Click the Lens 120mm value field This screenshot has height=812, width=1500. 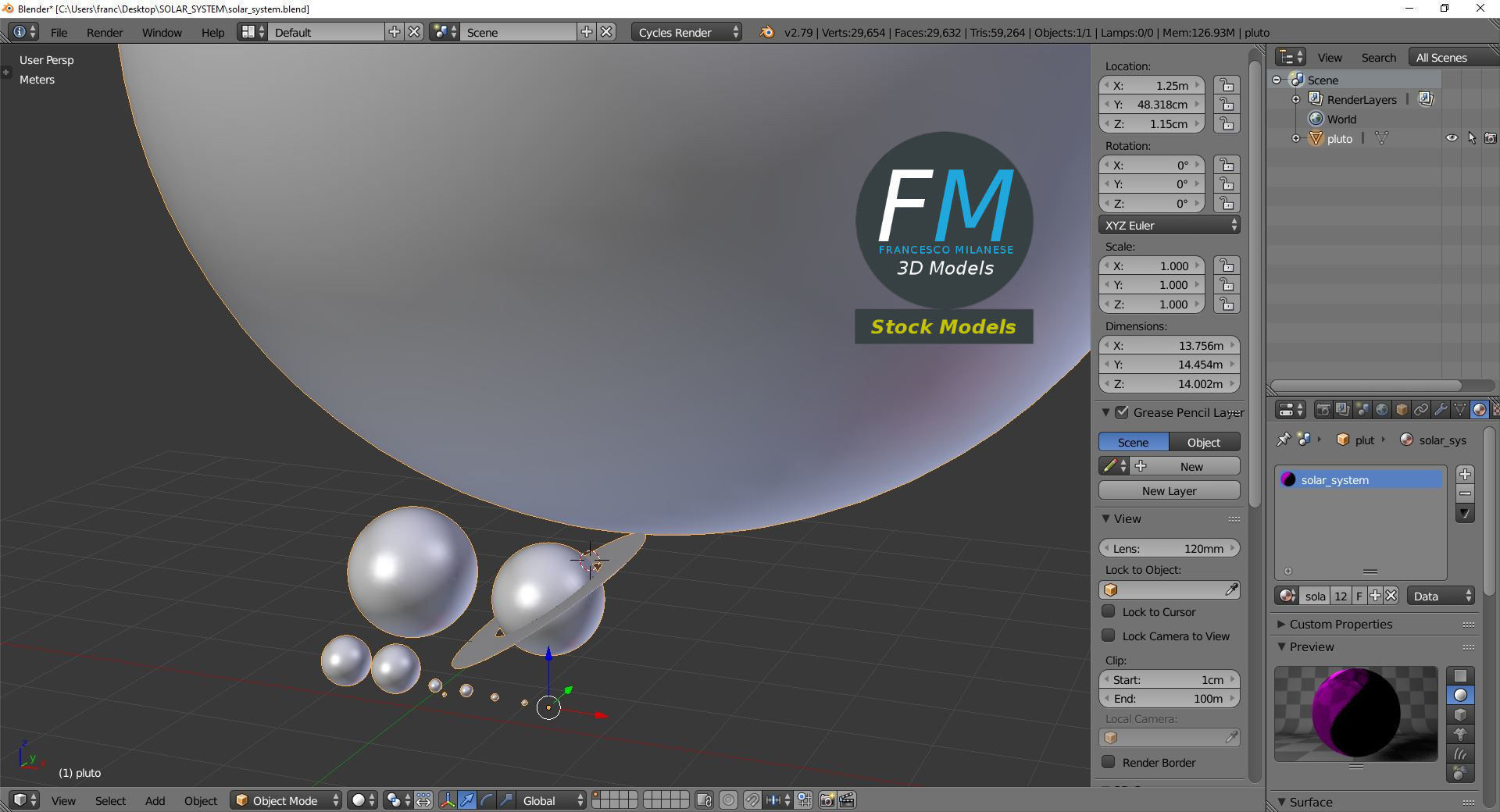coord(1169,548)
